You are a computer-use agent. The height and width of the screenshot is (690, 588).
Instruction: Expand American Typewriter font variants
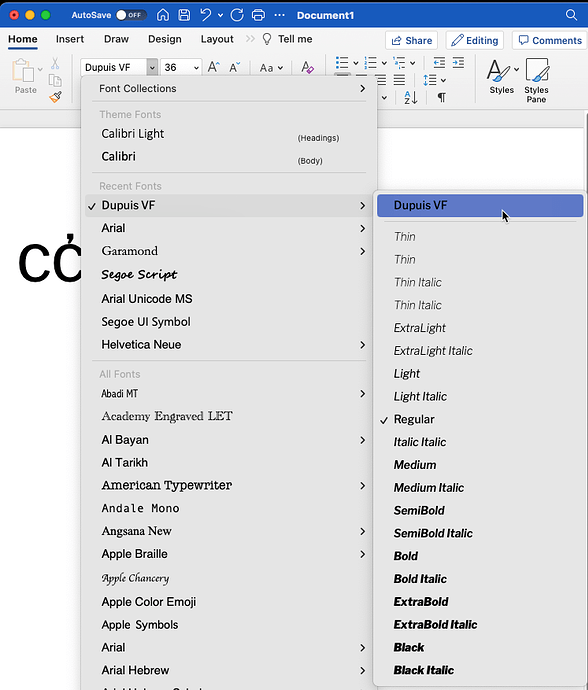coord(362,485)
